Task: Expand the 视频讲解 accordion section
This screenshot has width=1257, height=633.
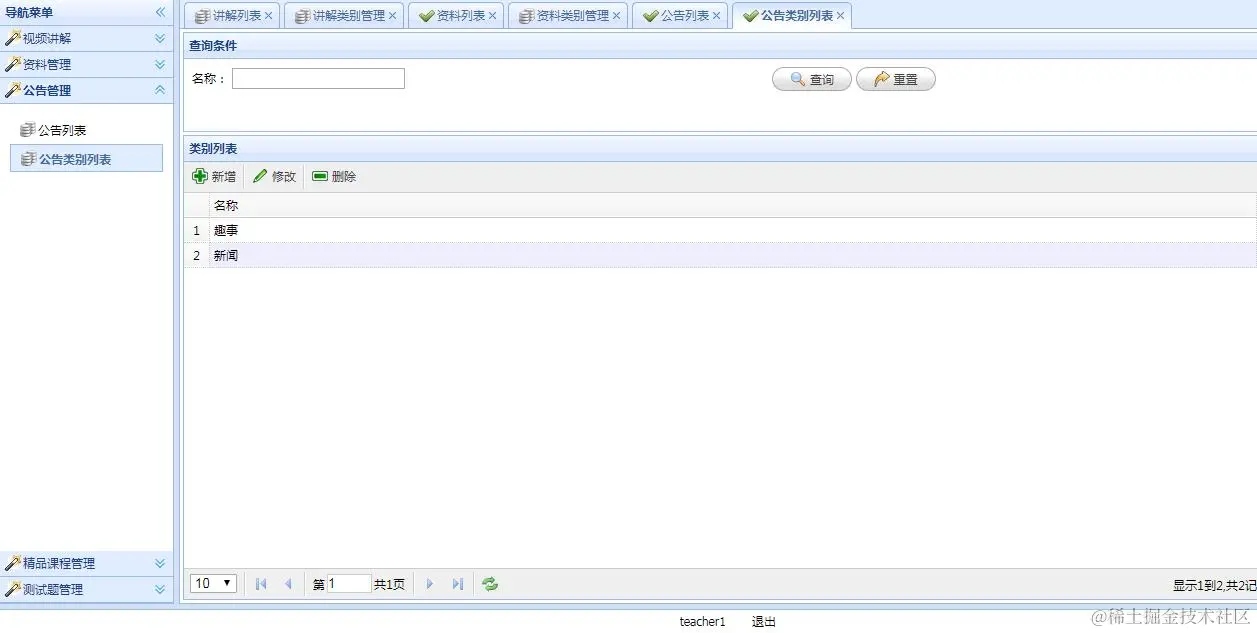Action: (160, 38)
